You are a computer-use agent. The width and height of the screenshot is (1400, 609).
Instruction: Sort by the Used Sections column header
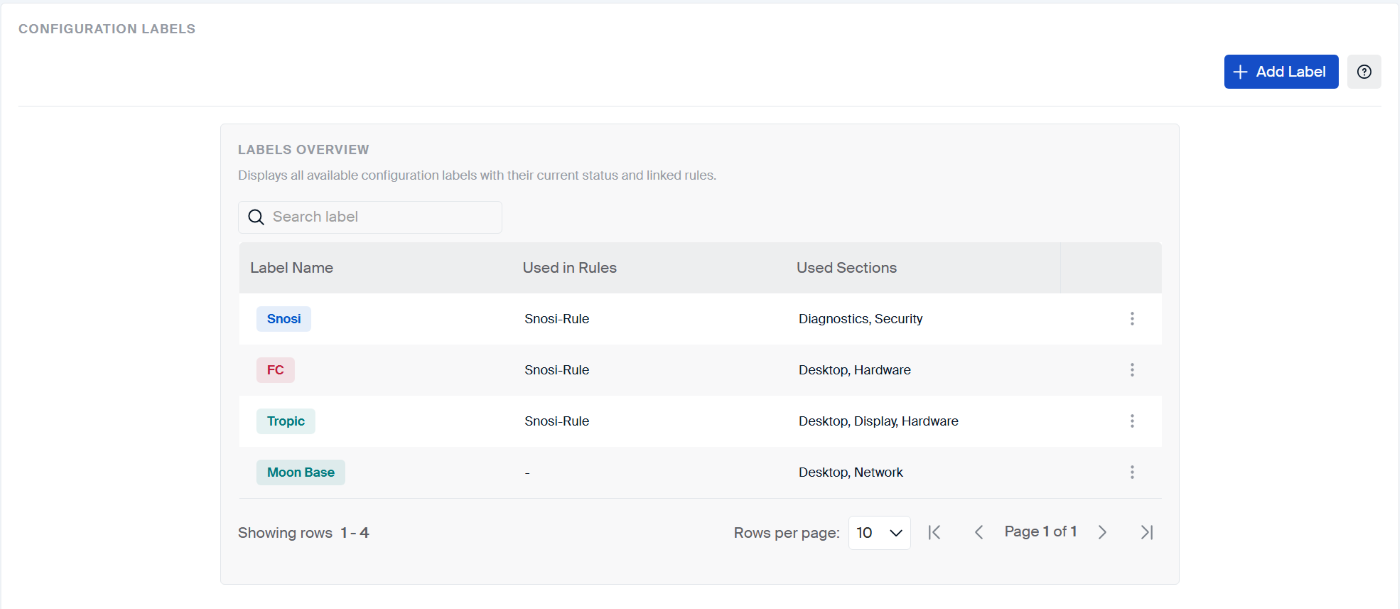846,268
